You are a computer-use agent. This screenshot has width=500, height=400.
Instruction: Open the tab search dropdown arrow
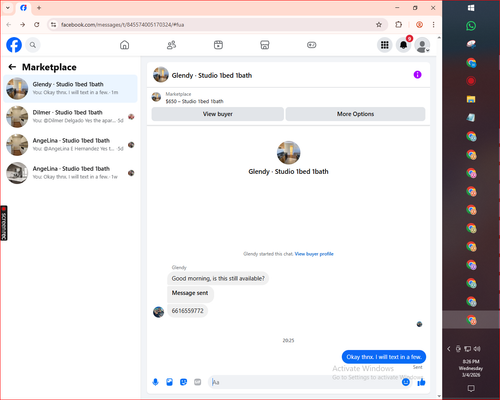(8, 8)
